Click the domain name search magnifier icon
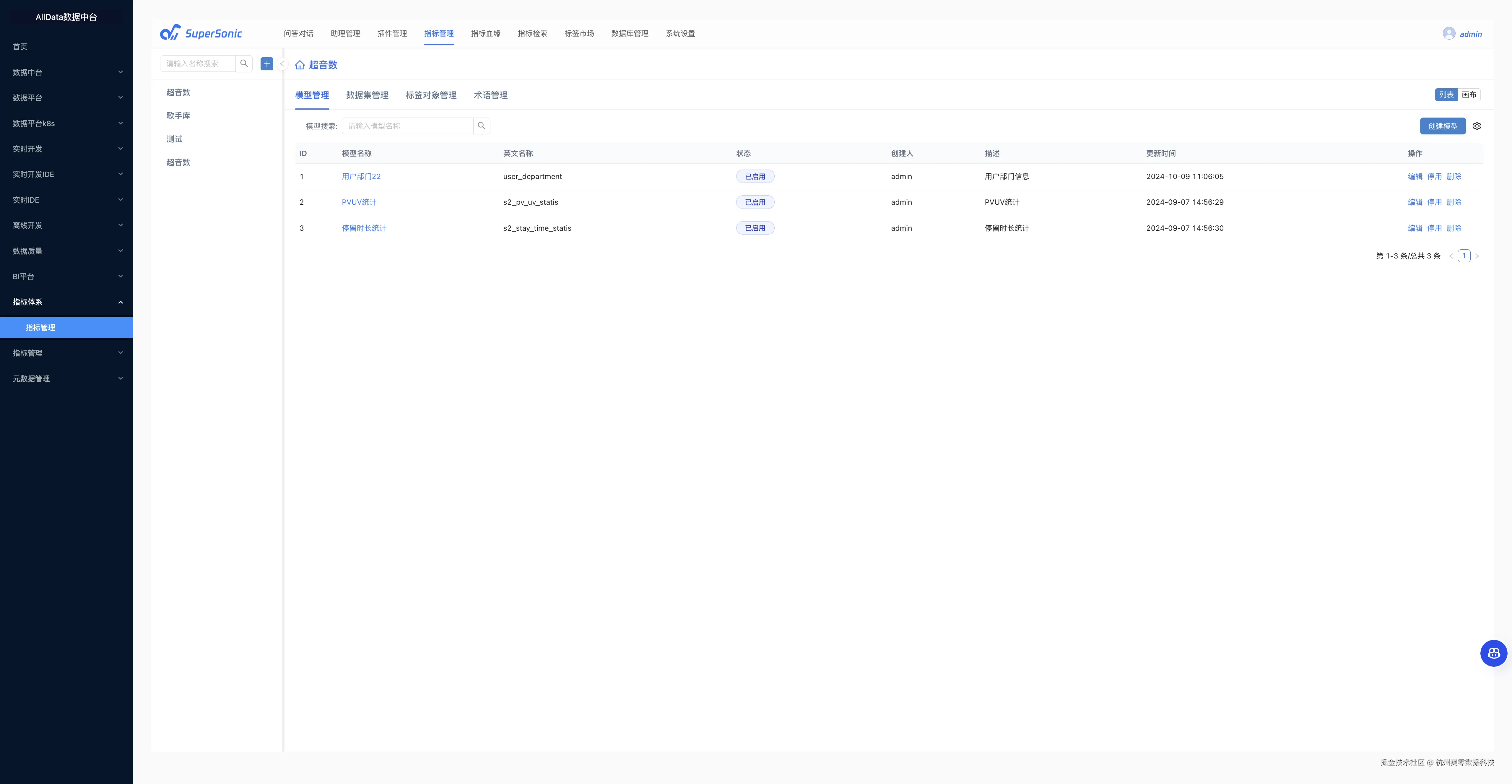1512x784 pixels. click(244, 64)
